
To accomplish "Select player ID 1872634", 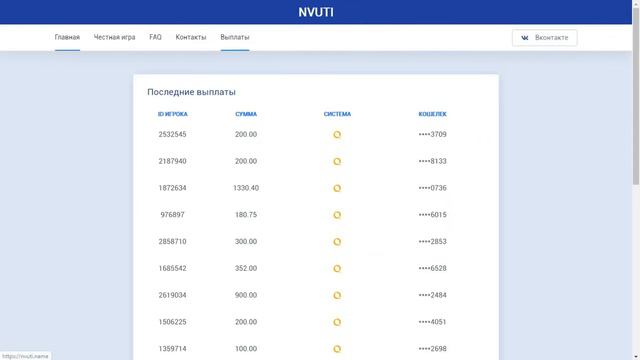I will click(172, 188).
